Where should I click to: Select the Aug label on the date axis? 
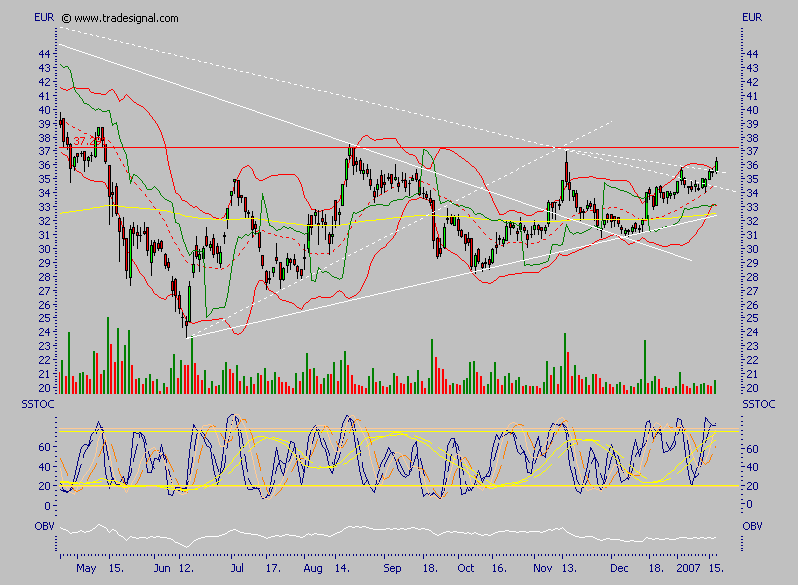coord(313,569)
